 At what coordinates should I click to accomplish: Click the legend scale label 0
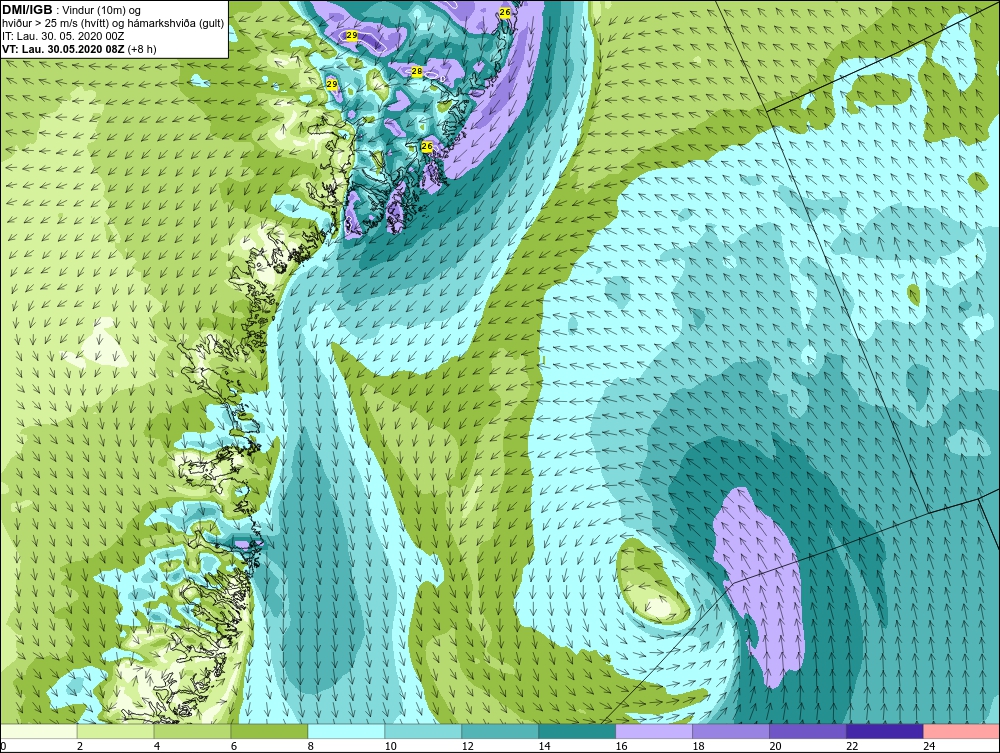tap(3, 746)
